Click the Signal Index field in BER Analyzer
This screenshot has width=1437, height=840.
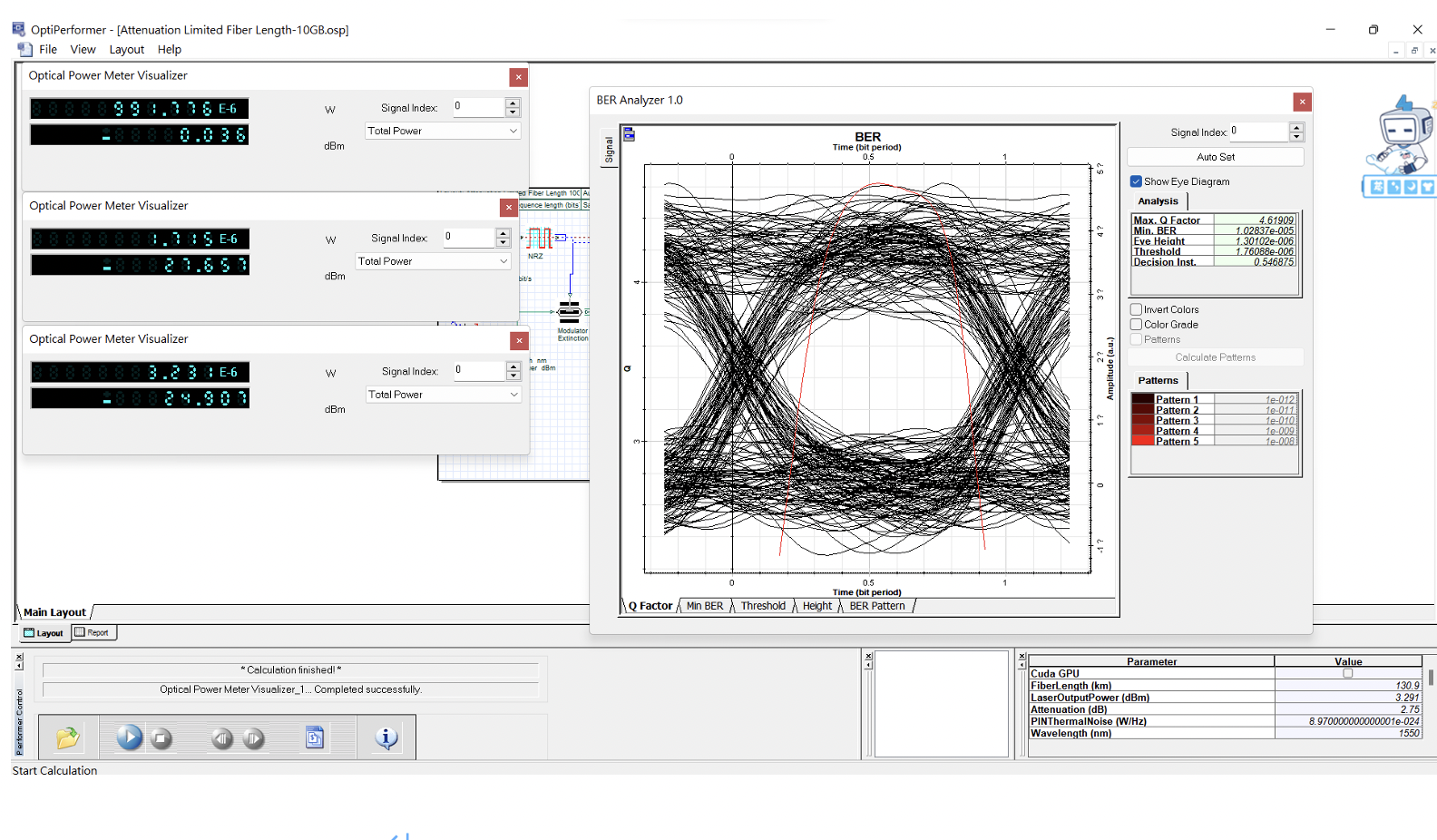(x=1258, y=132)
